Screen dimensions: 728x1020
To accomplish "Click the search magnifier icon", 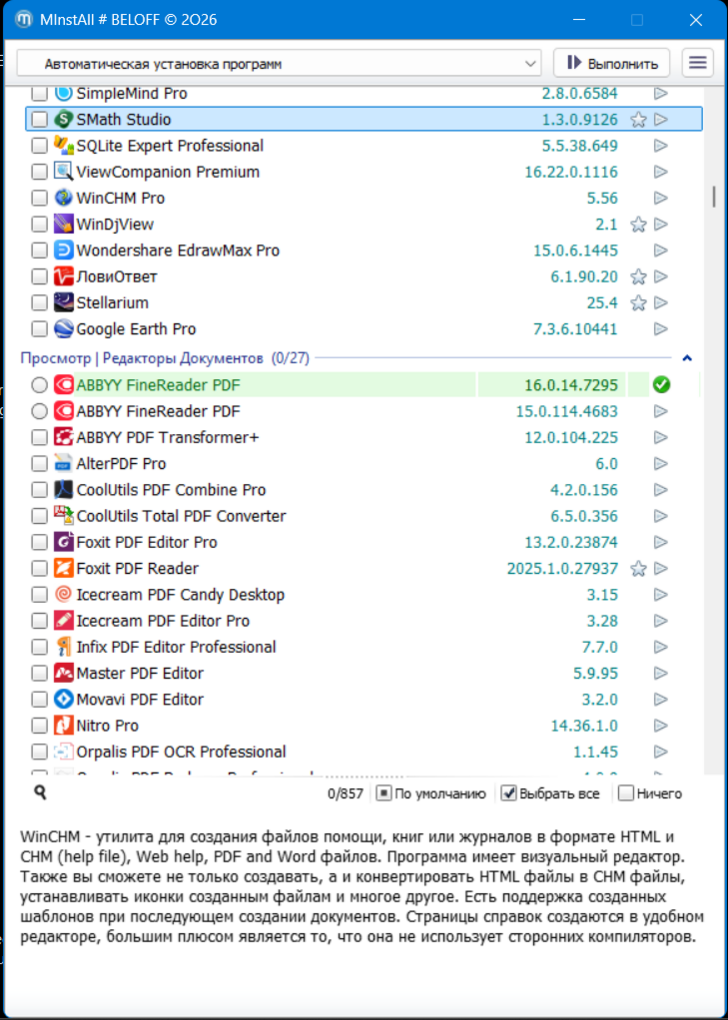I will tap(40, 792).
